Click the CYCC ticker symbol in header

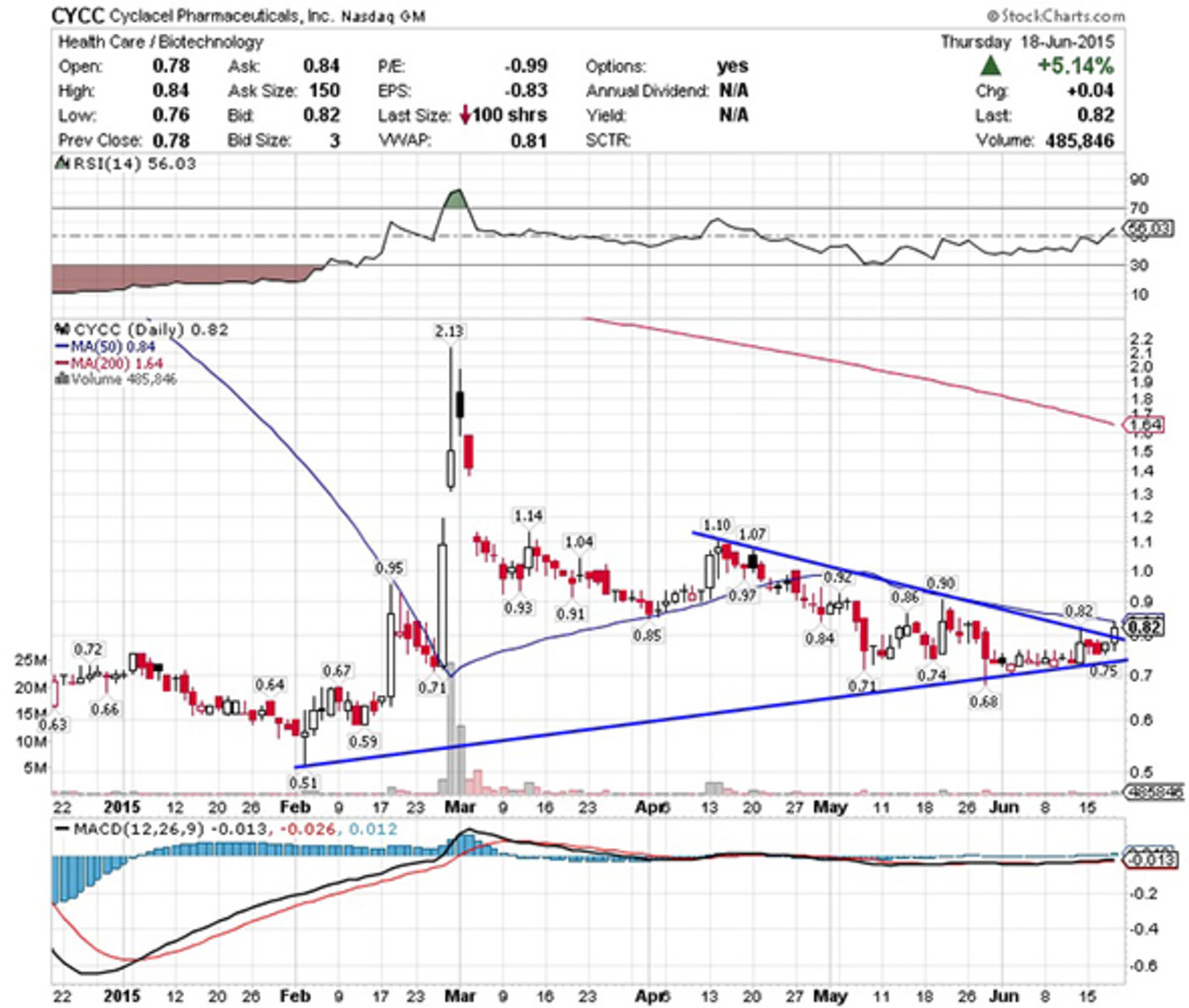77,16
